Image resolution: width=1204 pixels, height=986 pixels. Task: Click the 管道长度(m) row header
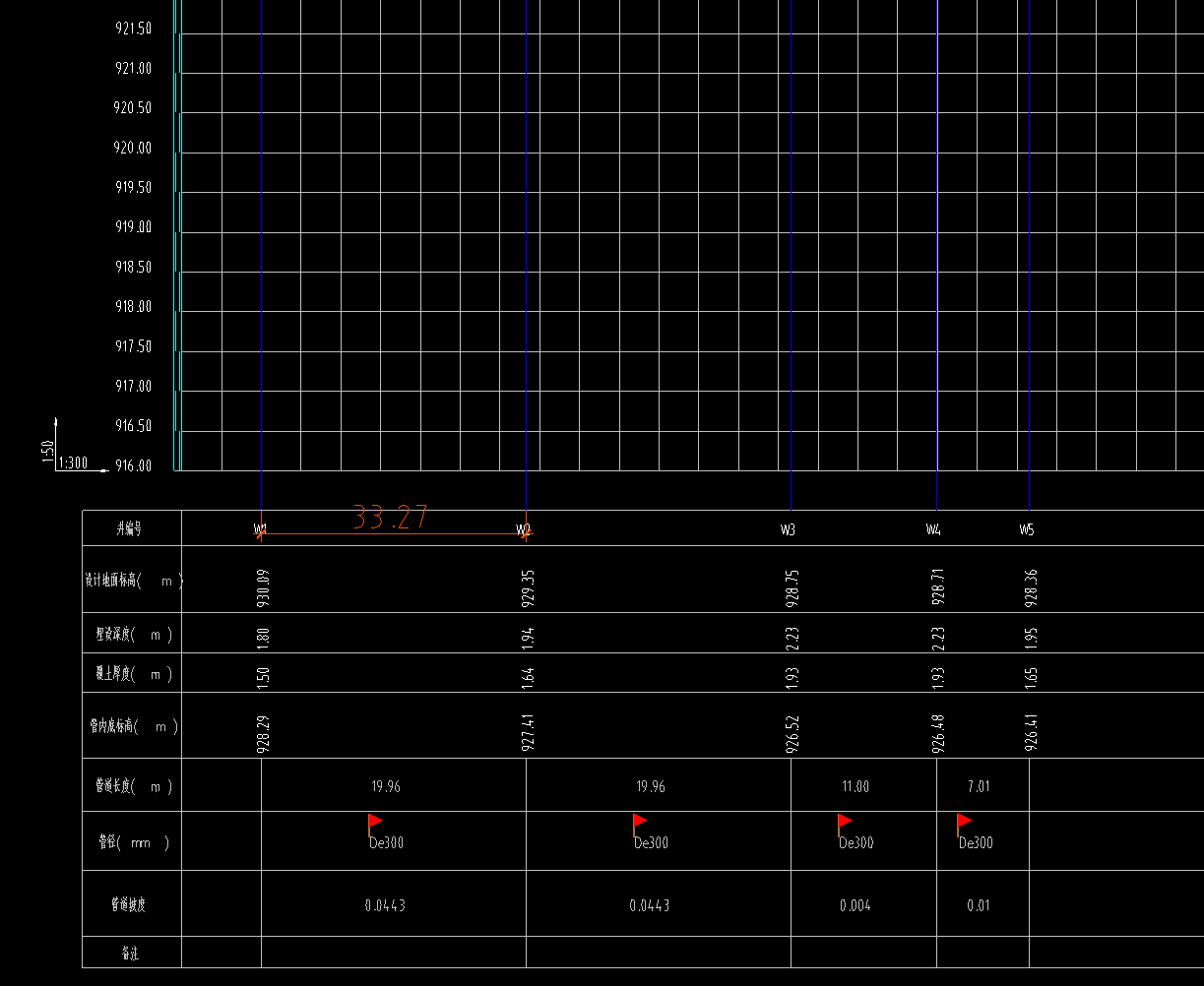coord(133,786)
